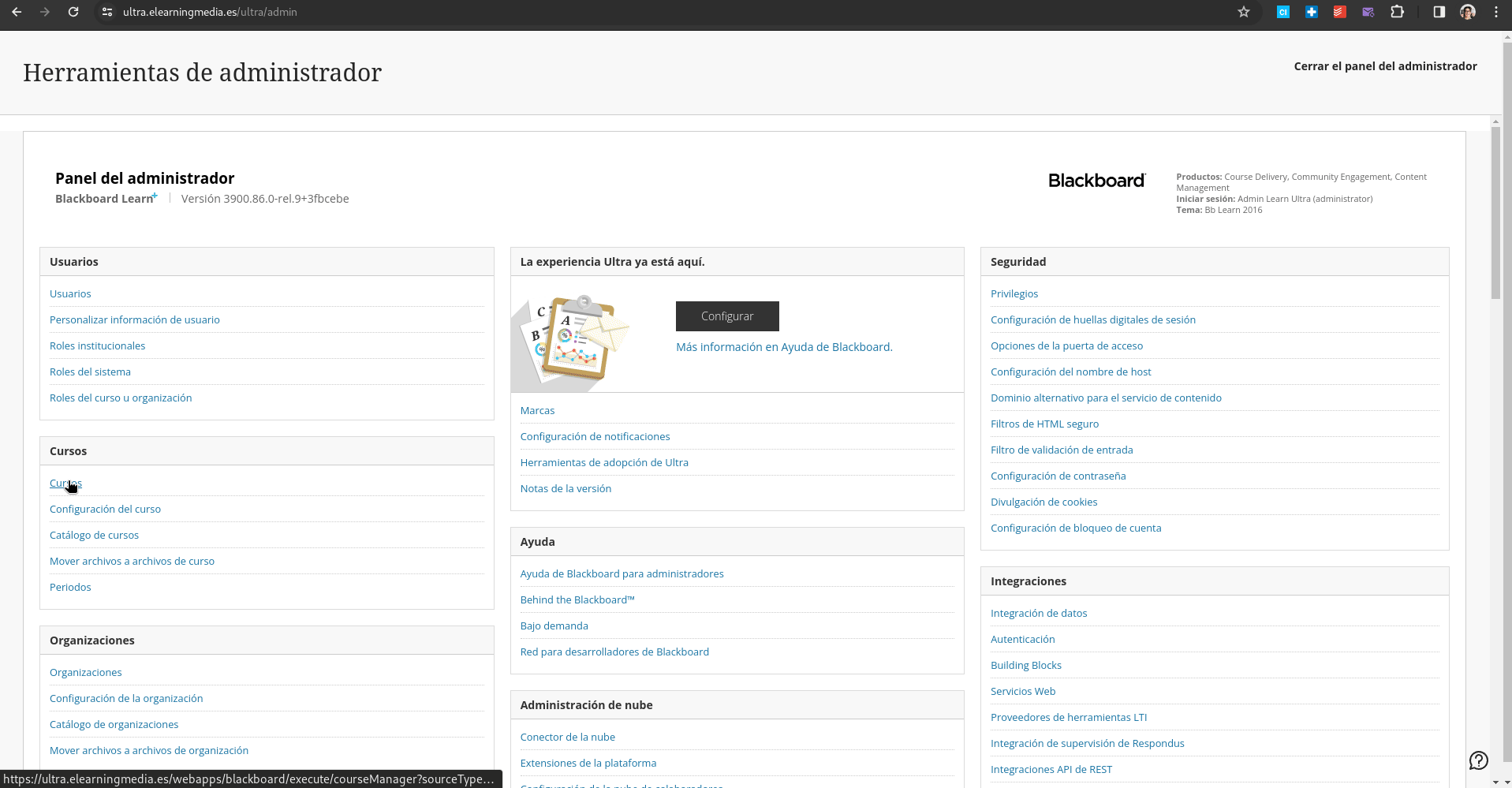Open Configuración del curso link
The image size is (1512, 788).
click(105, 509)
